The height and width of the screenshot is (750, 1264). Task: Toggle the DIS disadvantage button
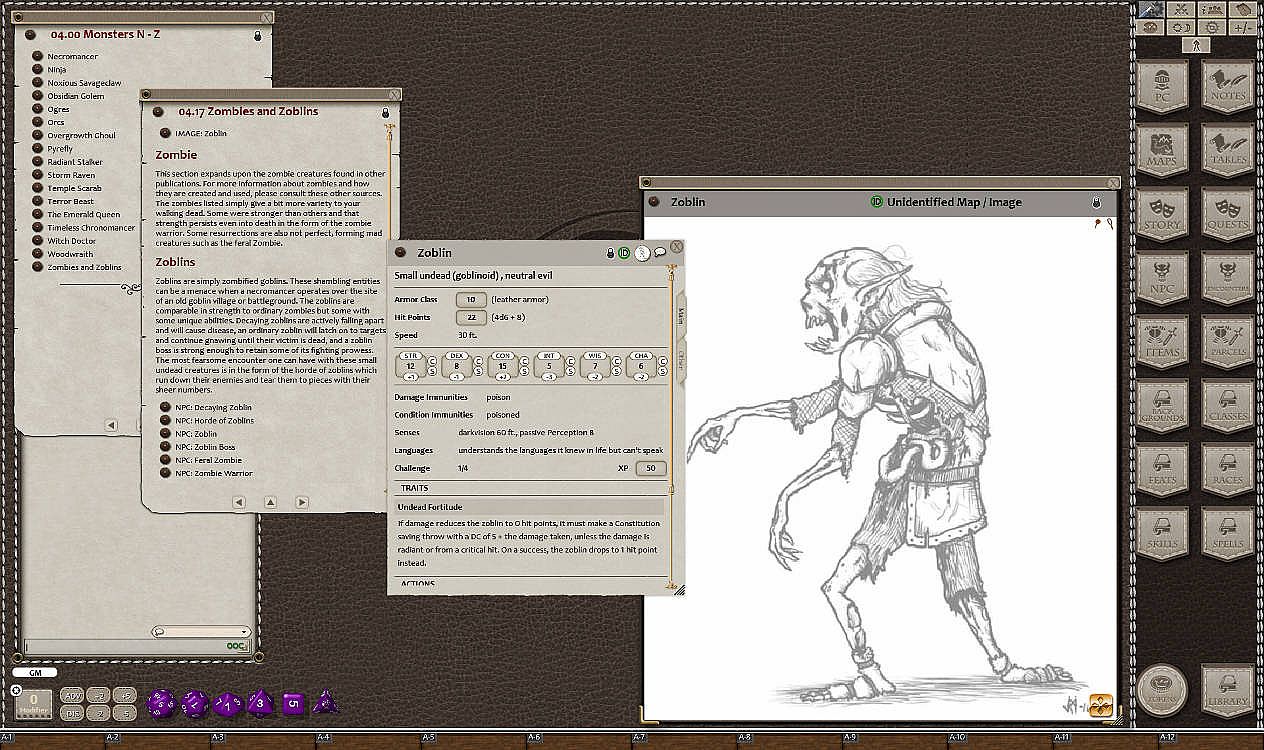click(72, 713)
